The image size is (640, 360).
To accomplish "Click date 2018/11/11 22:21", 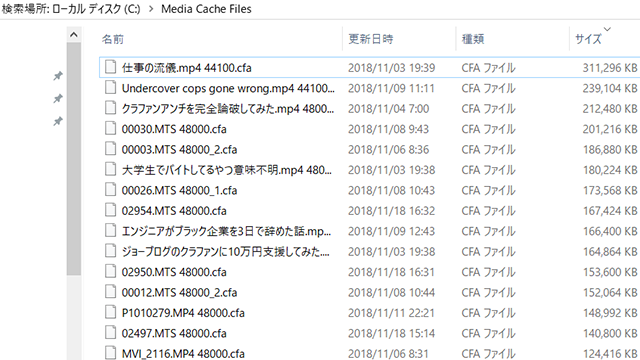I will pos(391,313).
